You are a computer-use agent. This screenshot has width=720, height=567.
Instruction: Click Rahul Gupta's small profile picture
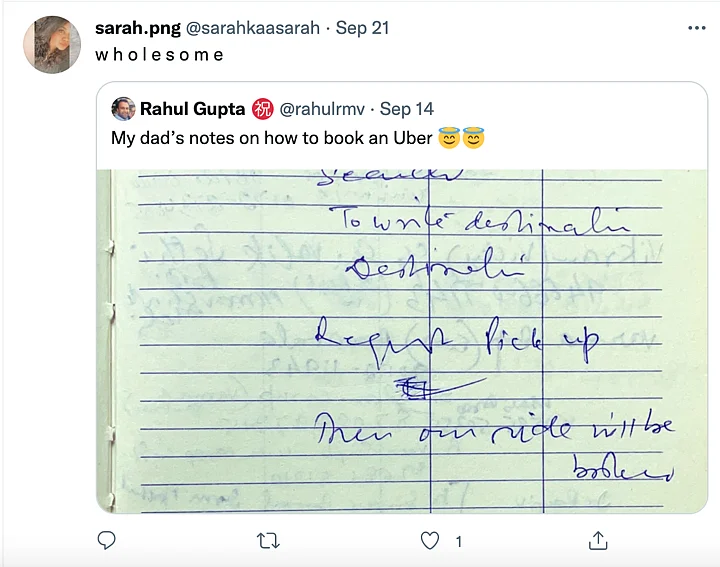pos(123,109)
